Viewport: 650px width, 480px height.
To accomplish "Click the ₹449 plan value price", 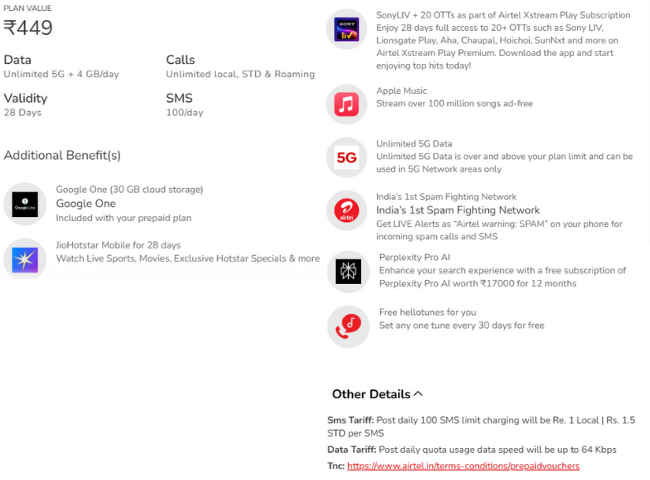I will click(28, 28).
